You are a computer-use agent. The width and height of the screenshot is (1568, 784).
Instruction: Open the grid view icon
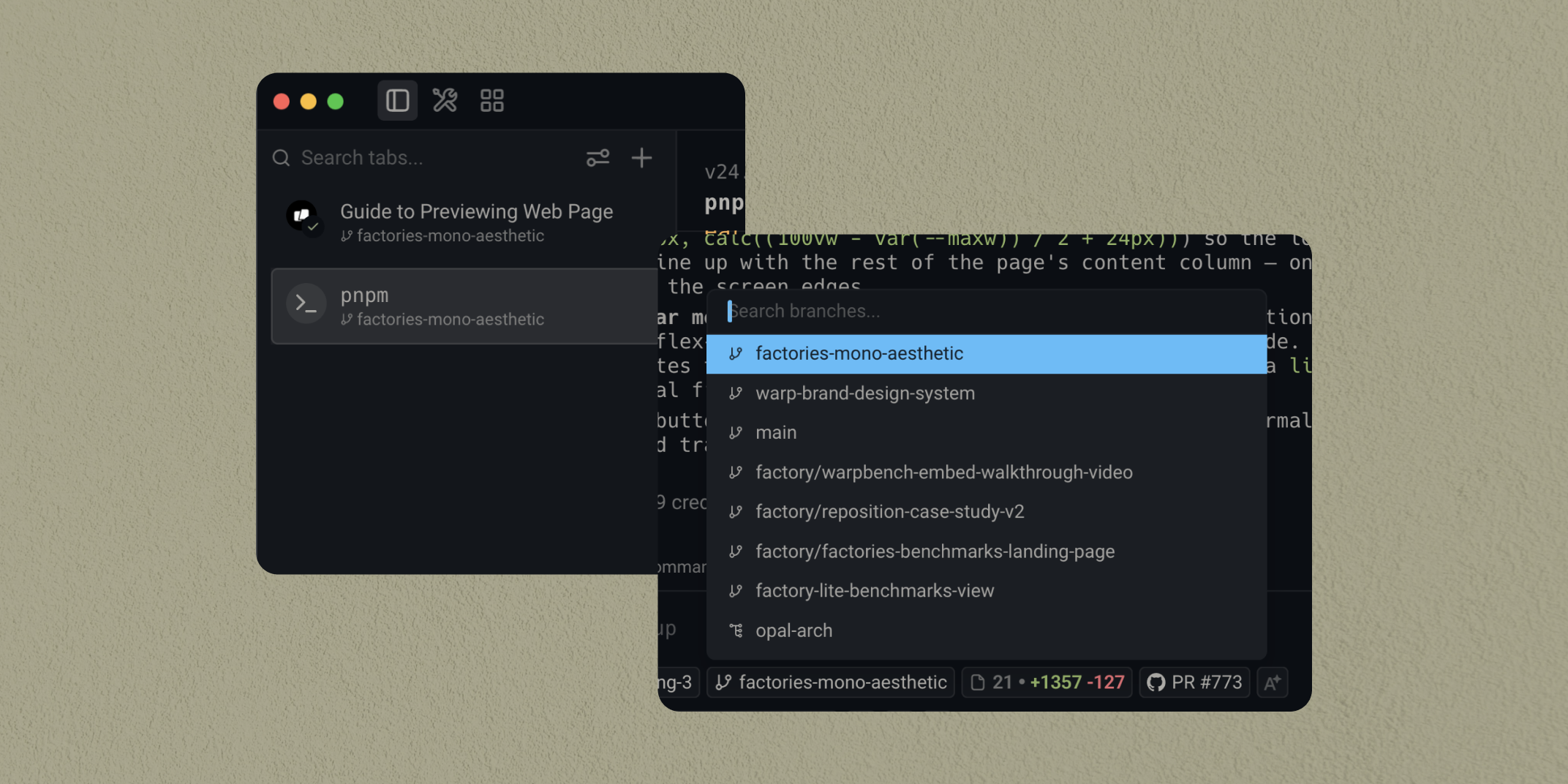[x=492, y=100]
